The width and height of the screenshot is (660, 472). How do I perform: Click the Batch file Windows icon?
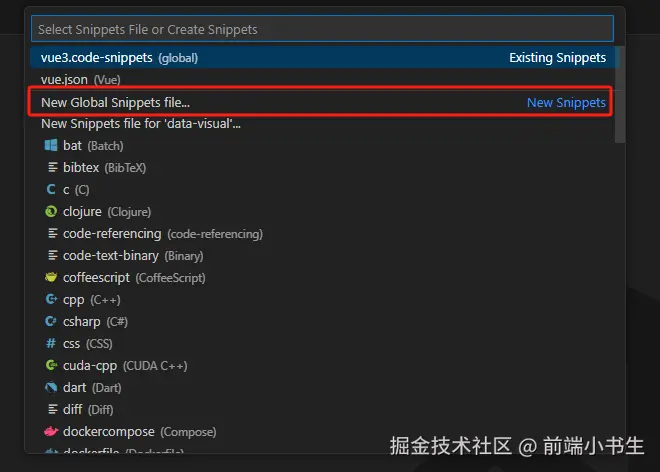tap(51, 146)
